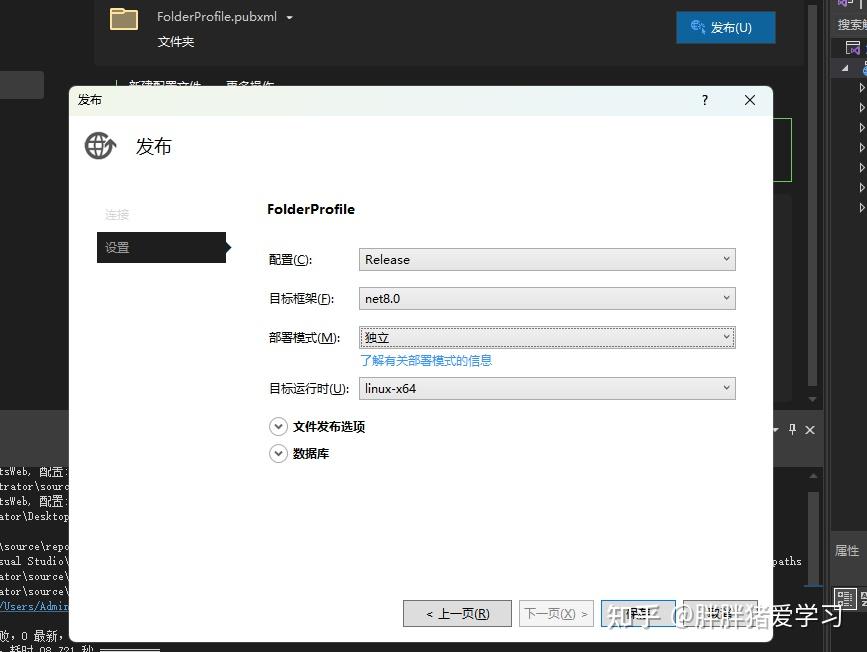The width and height of the screenshot is (867, 652).
Task: Click the 发布(U) button at the top
Action: pos(726,27)
